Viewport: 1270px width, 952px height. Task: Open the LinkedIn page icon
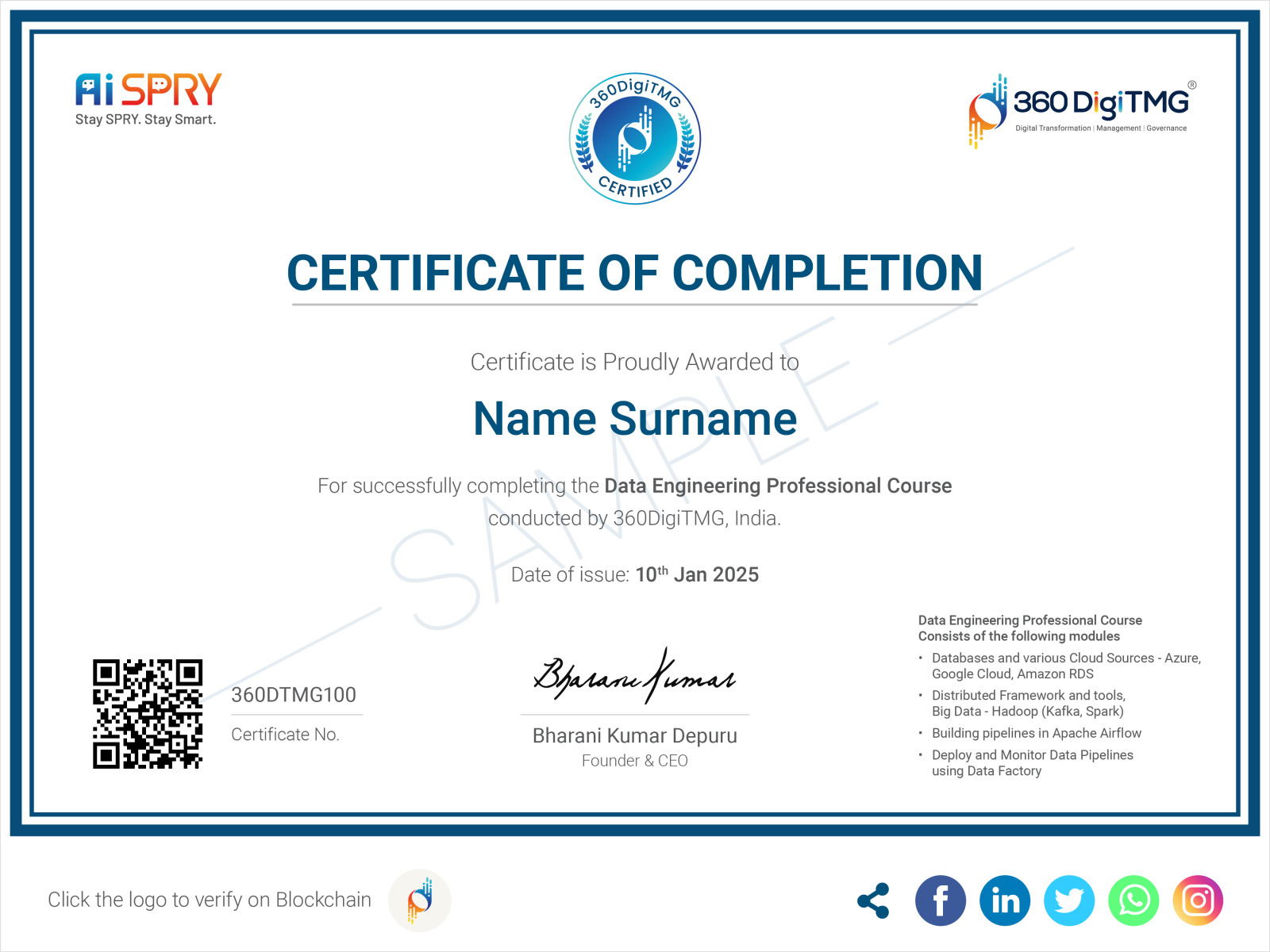pyautogui.click(x=1005, y=900)
